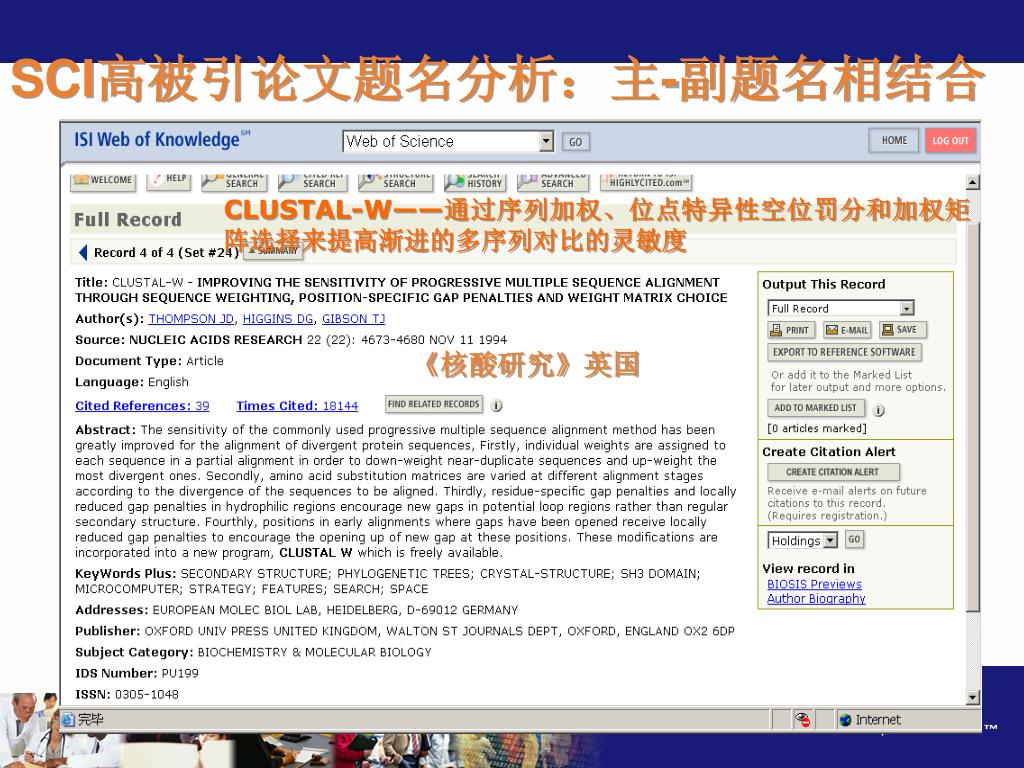Viewport: 1024px width, 768px height.
Task: Select 'EUROPEAN MOLEC BIOL LAB' address text
Action: [x=236, y=610]
